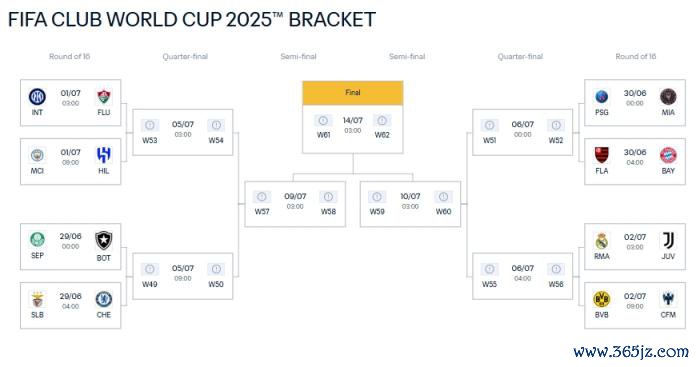This screenshot has width=696, height=367.
Task: Click the Juventus (JUV) logo
Action: pyautogui.click(x=668, y=241)
